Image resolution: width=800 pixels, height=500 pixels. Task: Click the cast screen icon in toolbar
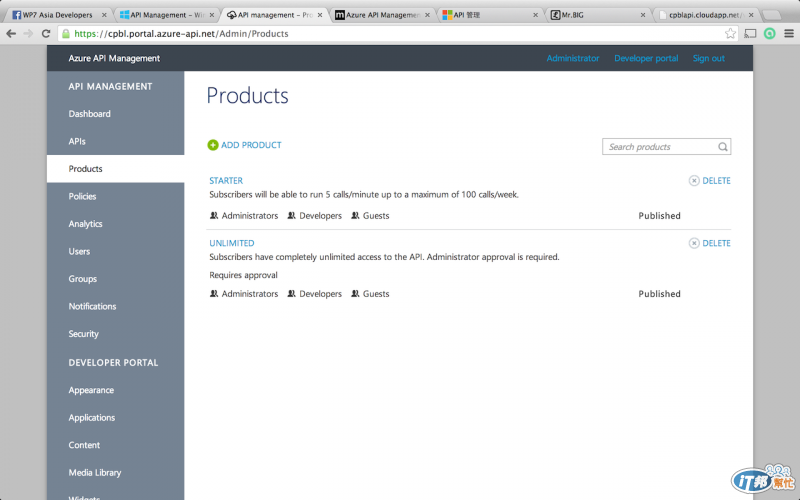tap(750, 34)
